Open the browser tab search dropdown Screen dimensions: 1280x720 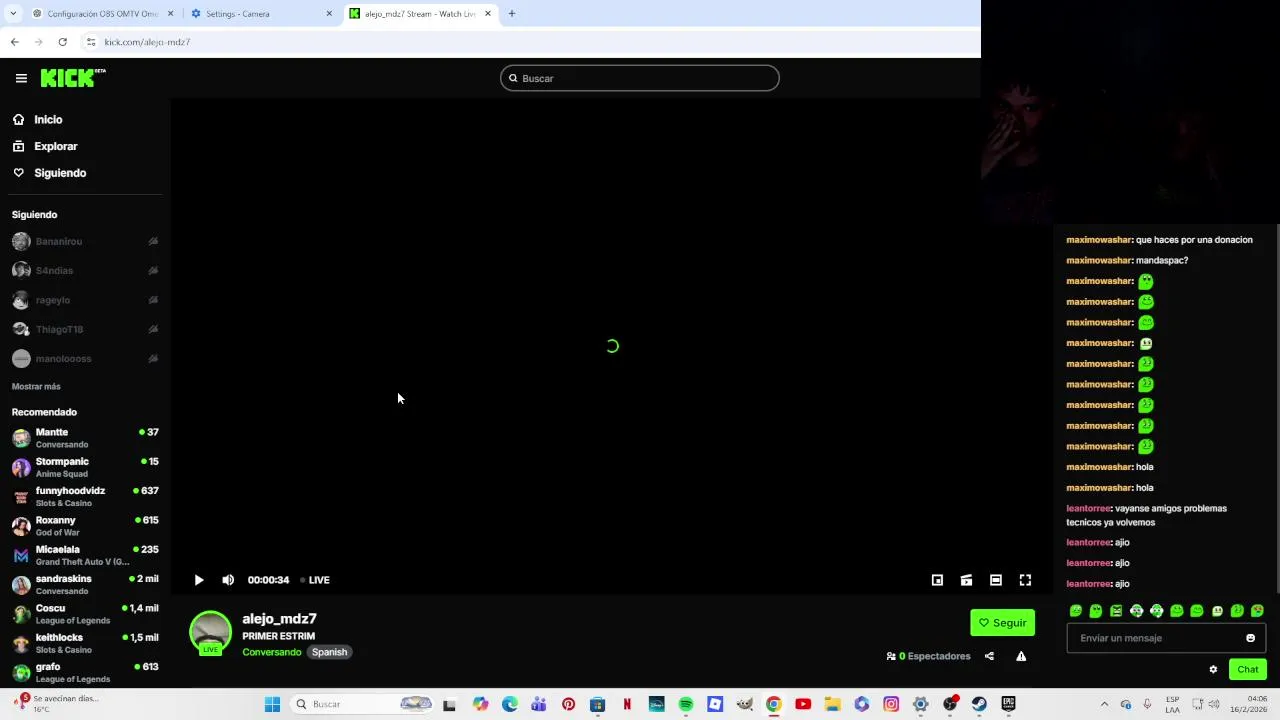[13, 14]
